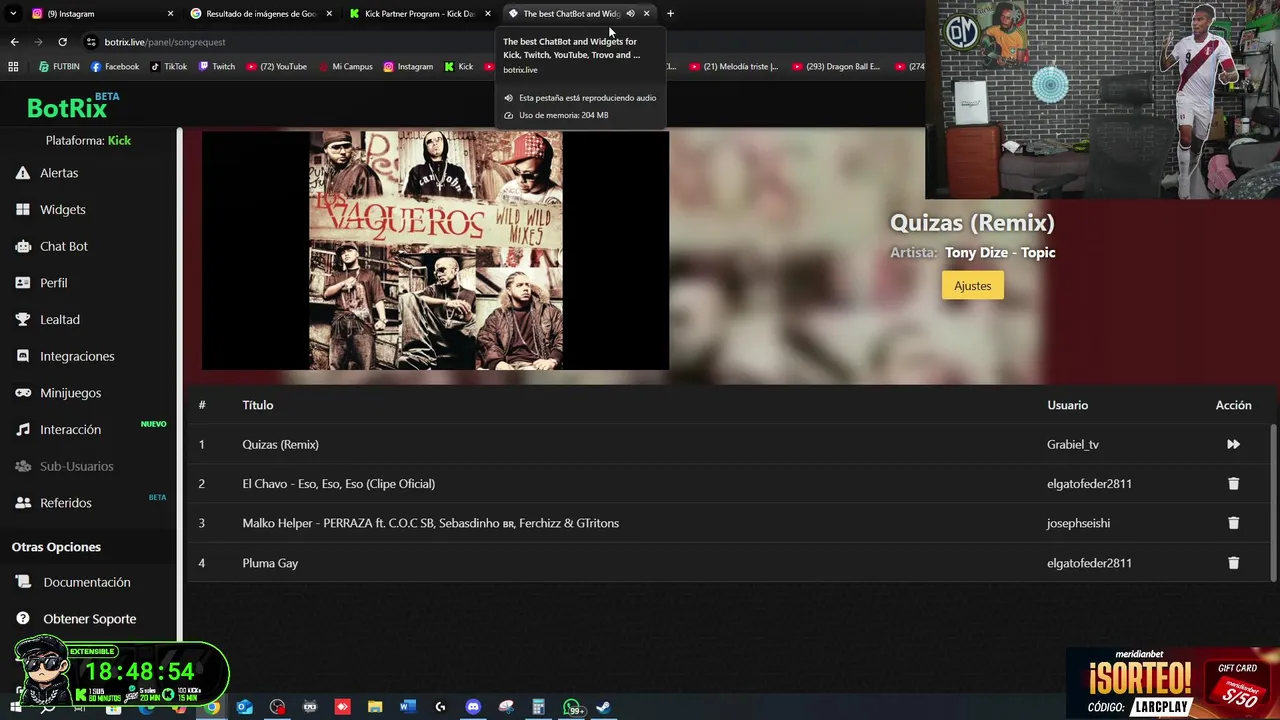
Task: Select the Quizas (Remix) row title
Action: click(280, 444)
